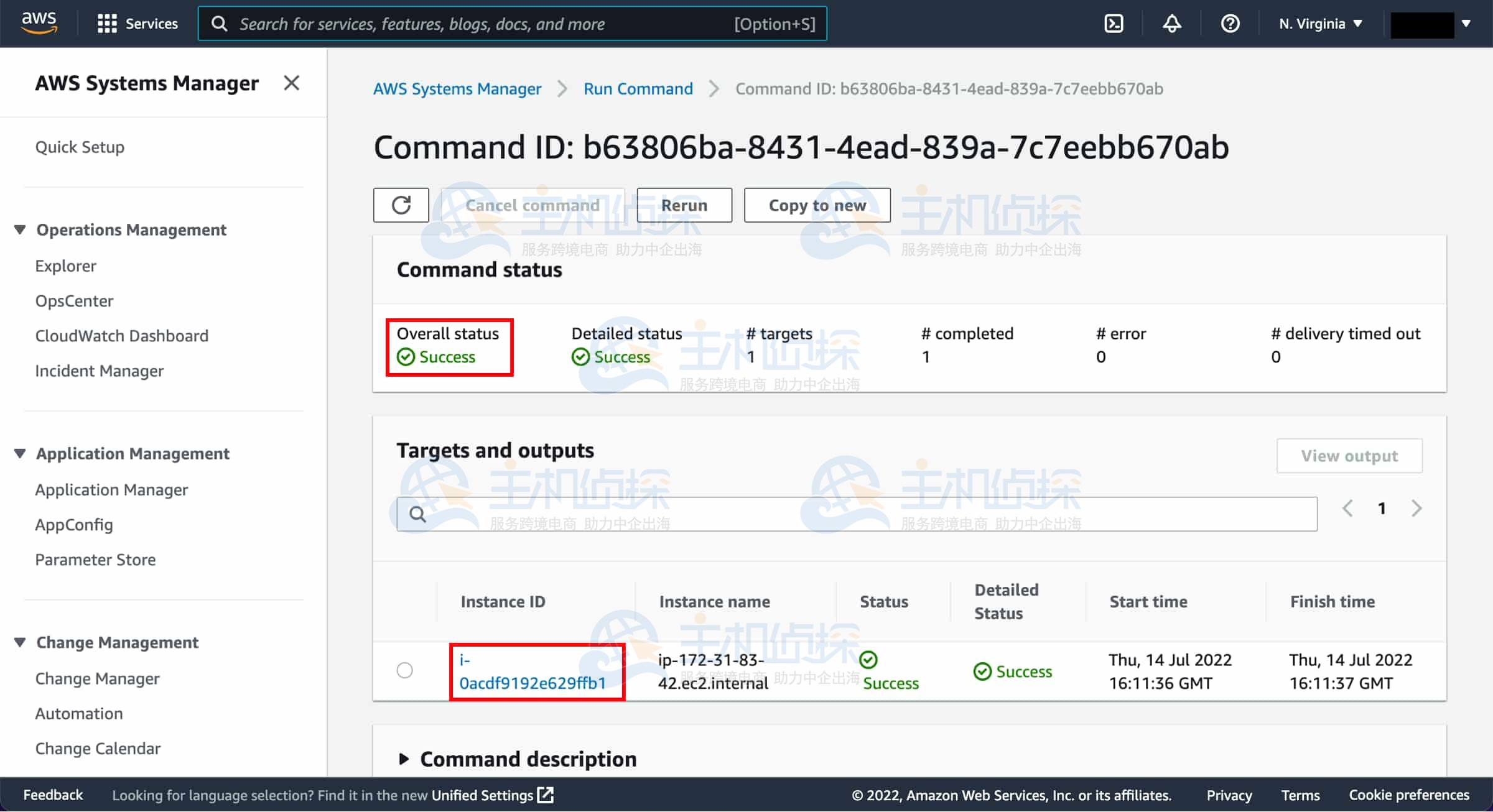Close the AWS Systems Manager sidebar
Screen dimensions: 1493x812
291,83
